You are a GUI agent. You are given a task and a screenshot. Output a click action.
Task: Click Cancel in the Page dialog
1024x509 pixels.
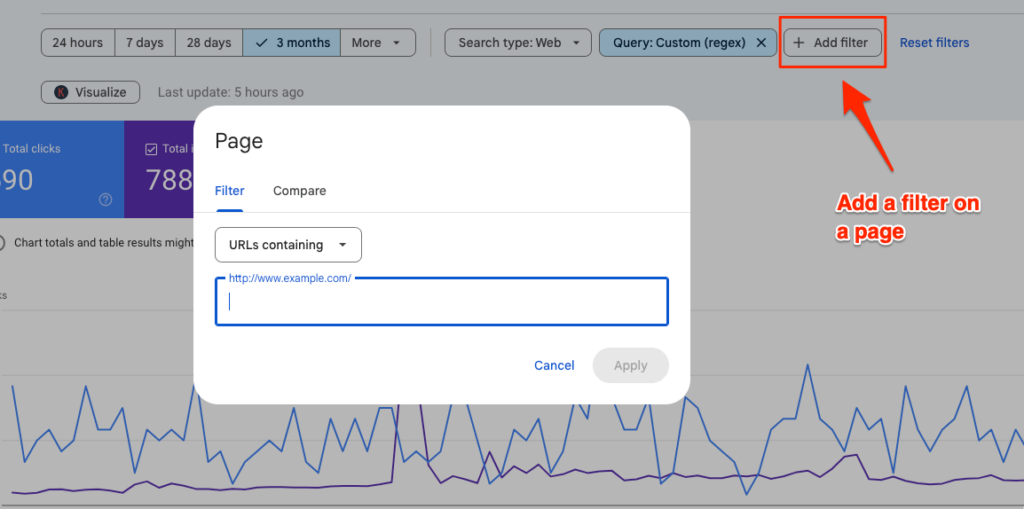[x=554, y=365]
